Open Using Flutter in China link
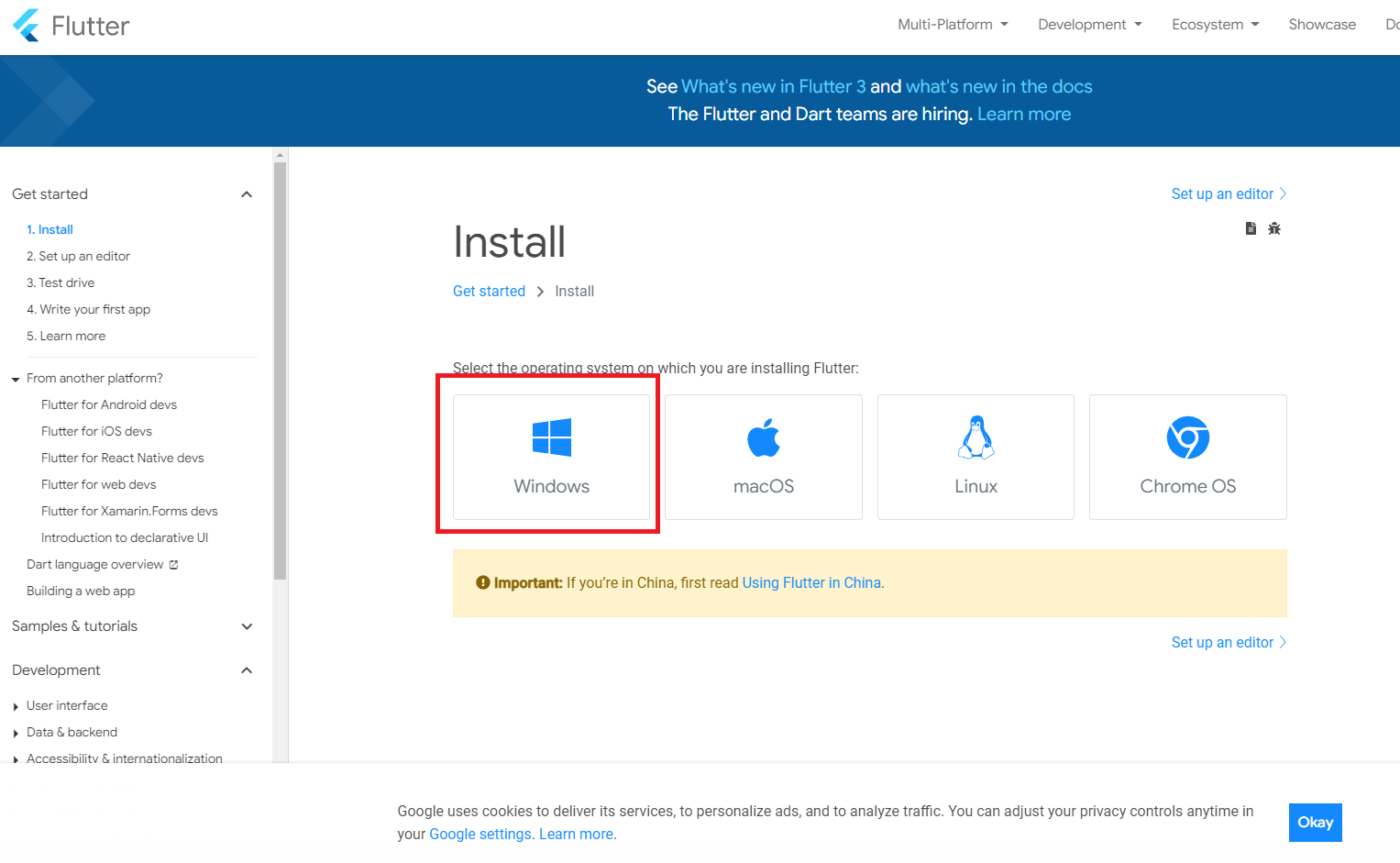1400x863 pixels. pos(811,582)
